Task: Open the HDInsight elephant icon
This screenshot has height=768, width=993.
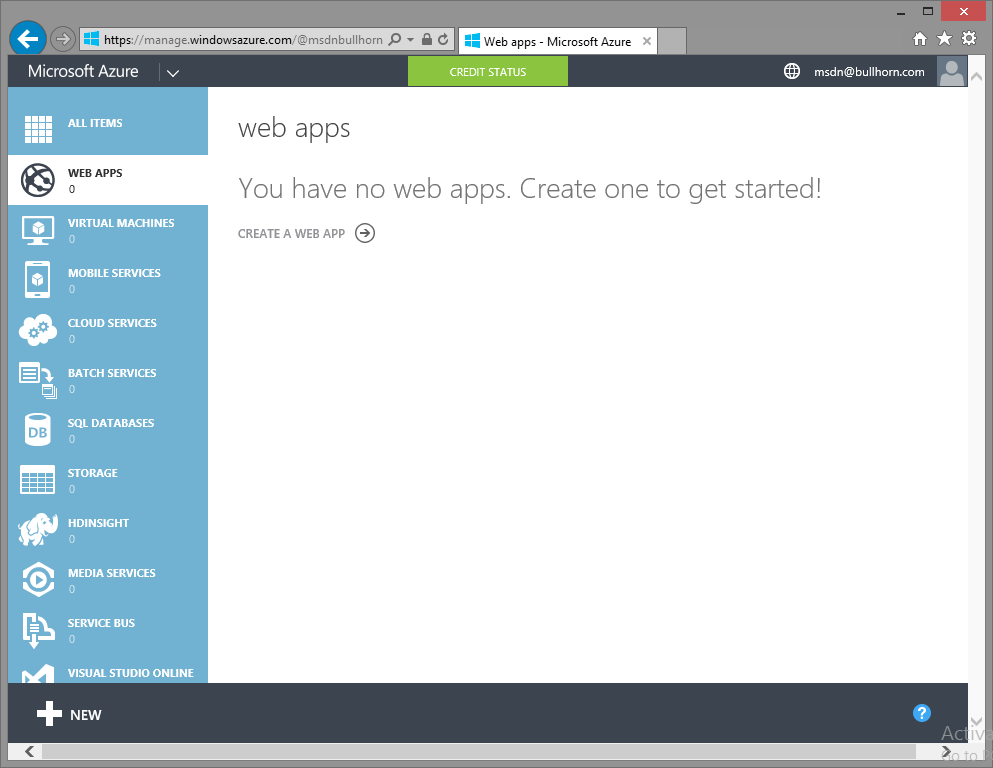Action: (38, 530)
